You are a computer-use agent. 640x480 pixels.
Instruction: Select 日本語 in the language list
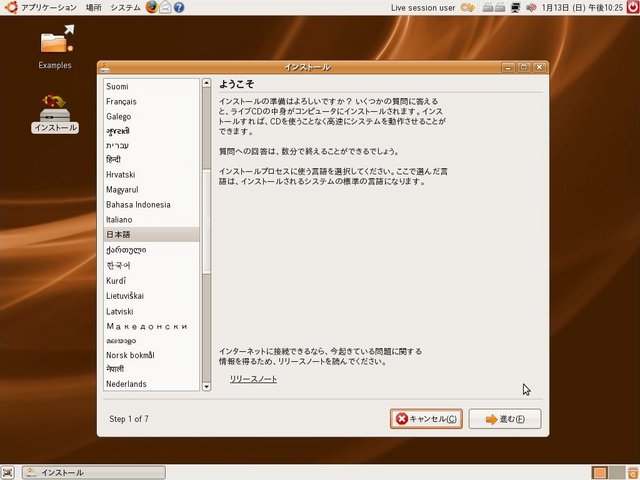coord(151,234)
